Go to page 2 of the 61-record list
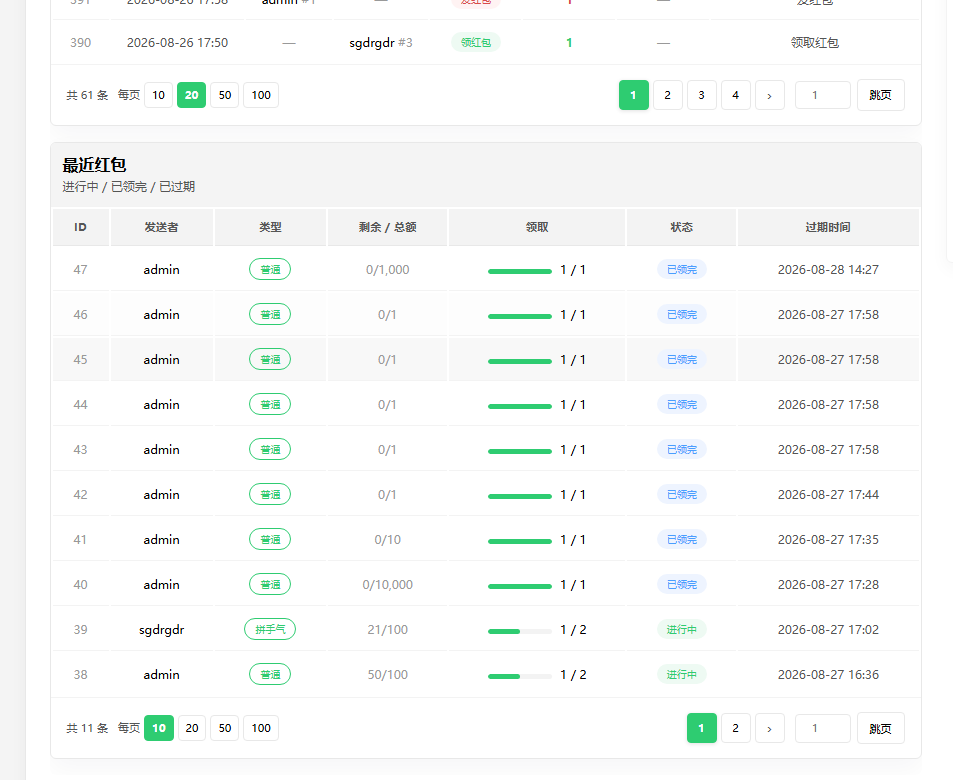 (x=667, y=95)
